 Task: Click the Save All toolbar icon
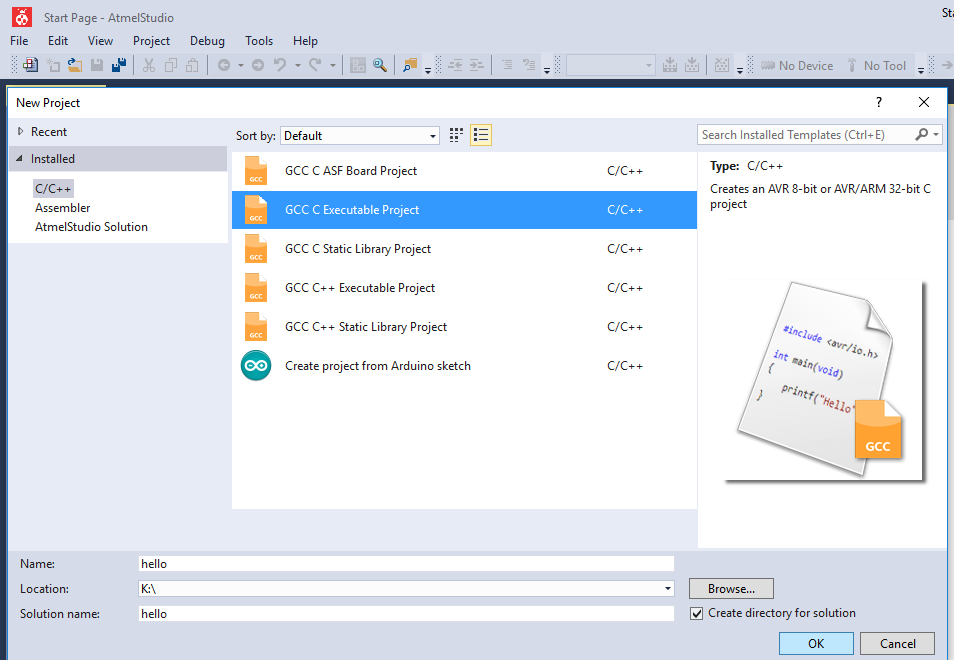coord(119,65)
